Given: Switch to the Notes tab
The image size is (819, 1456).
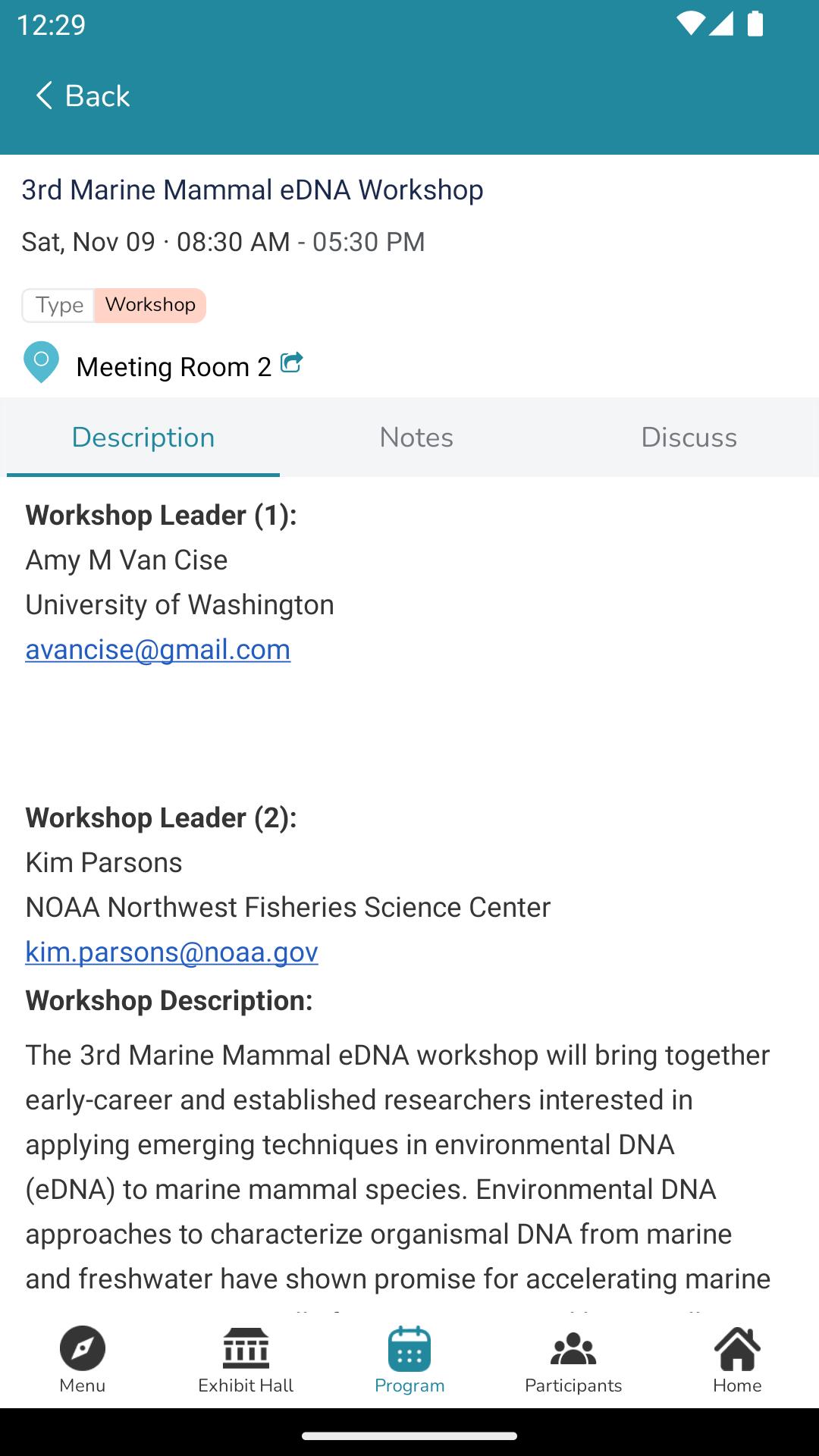Looking at the screenshot, I should click(416, 438).
